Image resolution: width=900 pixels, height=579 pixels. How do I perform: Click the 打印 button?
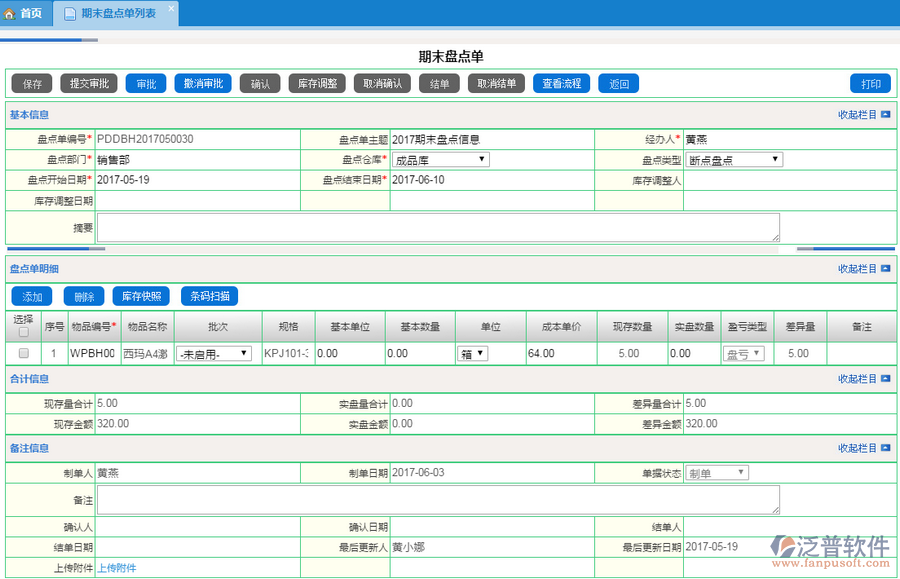[870, 83]
